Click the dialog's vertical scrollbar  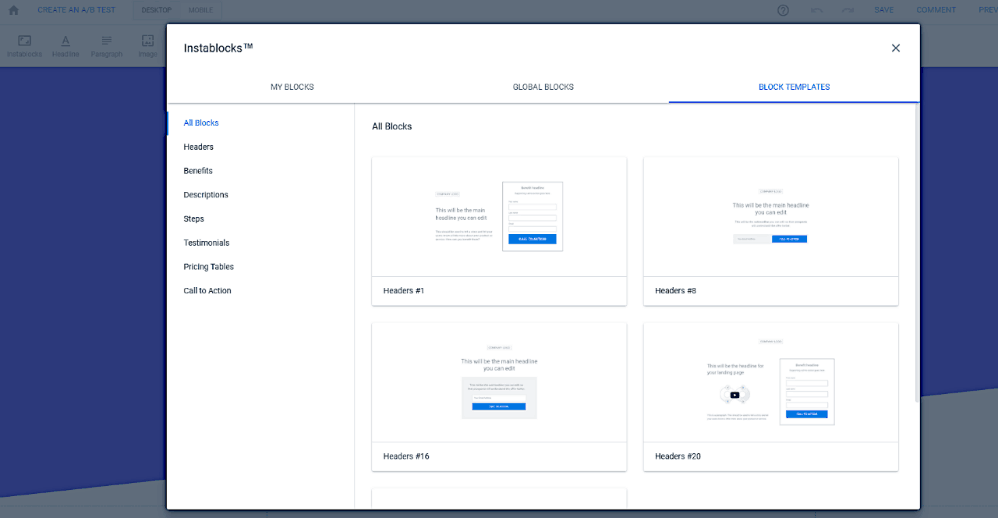tap(917, 255)
